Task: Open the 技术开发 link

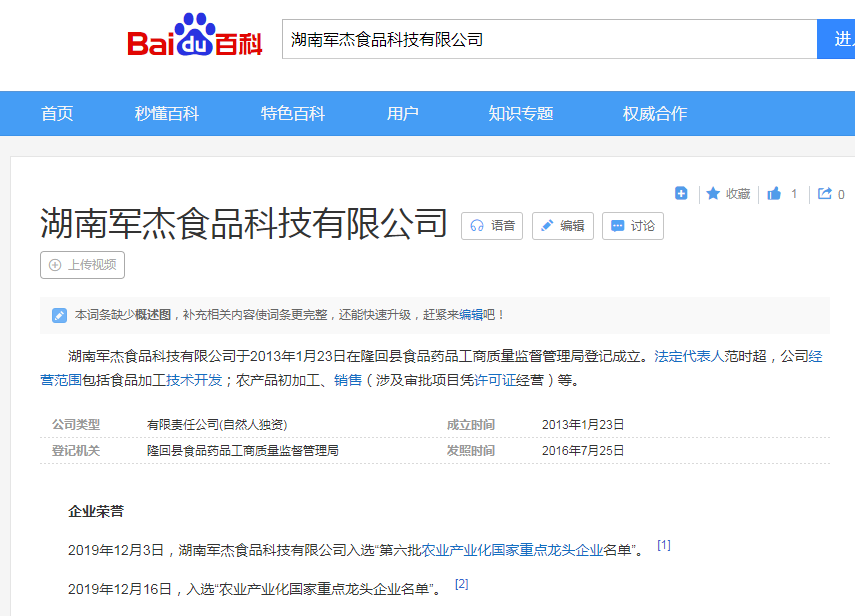Action: tap(194, 380)
